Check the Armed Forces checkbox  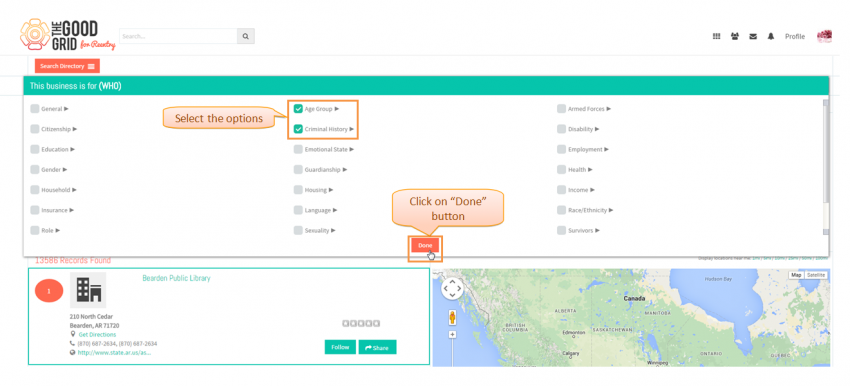click(561, 109)
